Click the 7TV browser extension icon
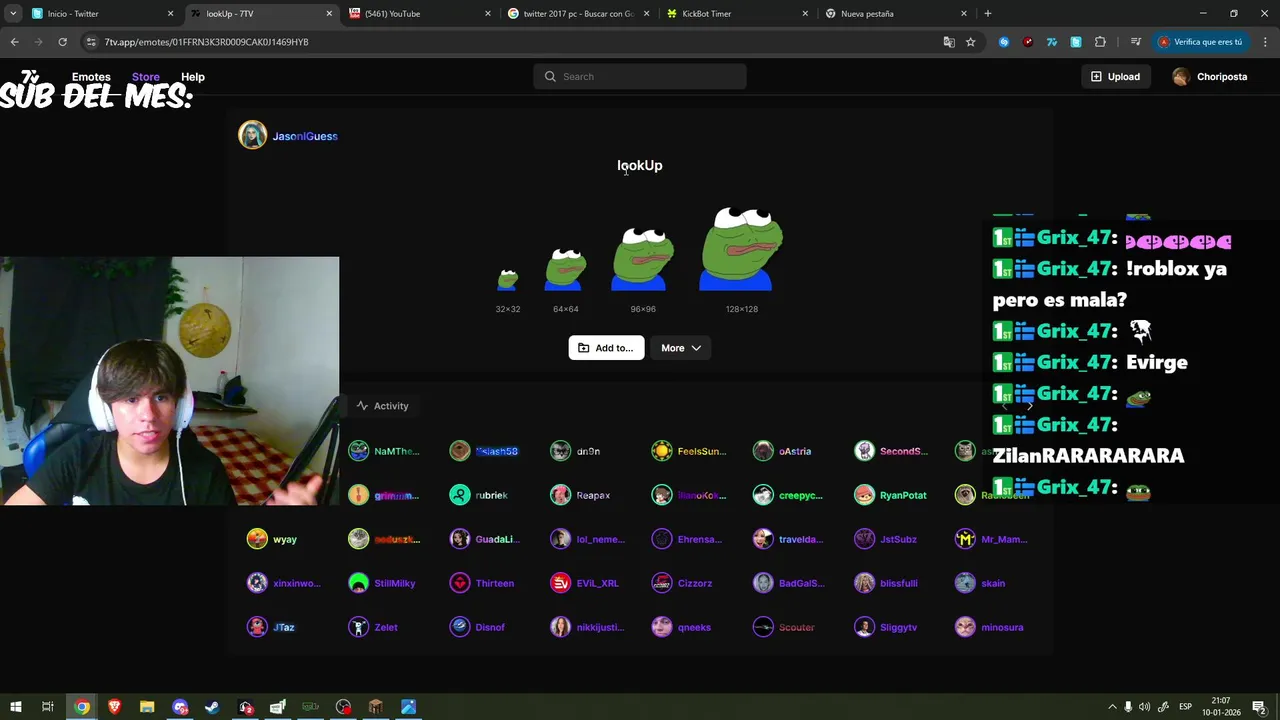The image size is (1280, 720). coord(1052,42)
